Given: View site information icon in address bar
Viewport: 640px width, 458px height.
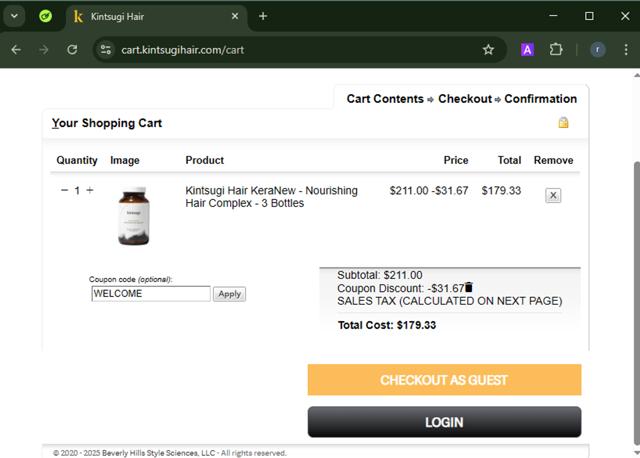Looking at the screenshot, I should pos(106,50).
